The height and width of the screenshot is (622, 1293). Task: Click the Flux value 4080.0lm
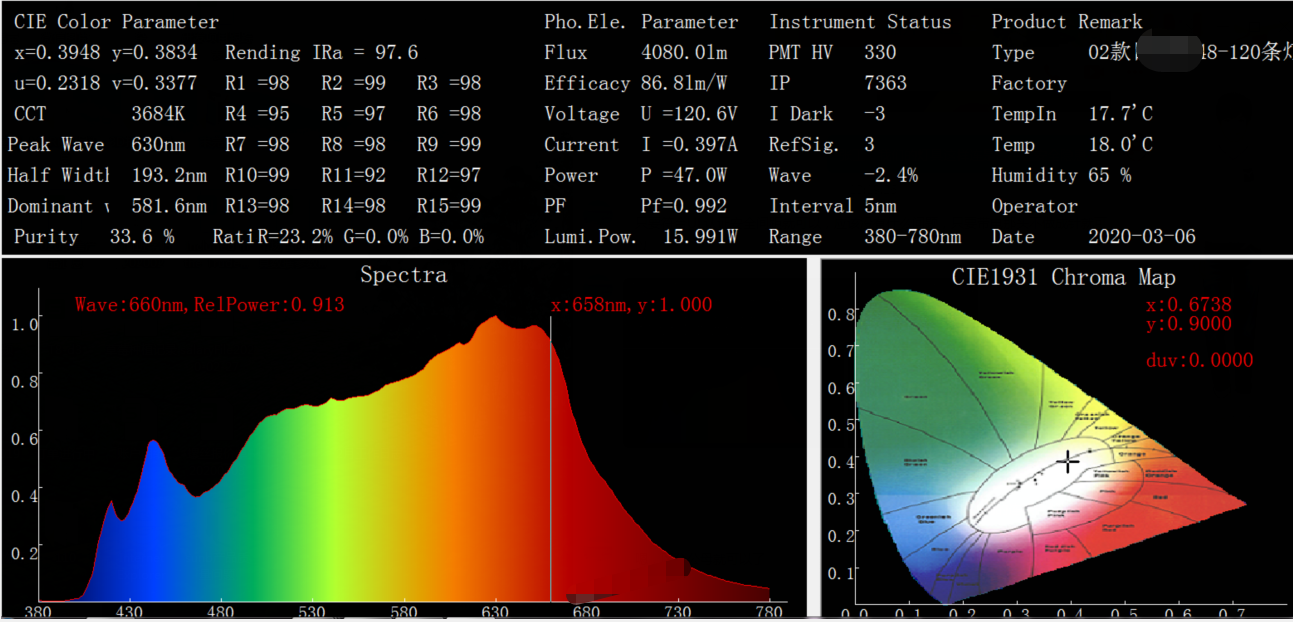pyautogui.click(x=684, y=52)
